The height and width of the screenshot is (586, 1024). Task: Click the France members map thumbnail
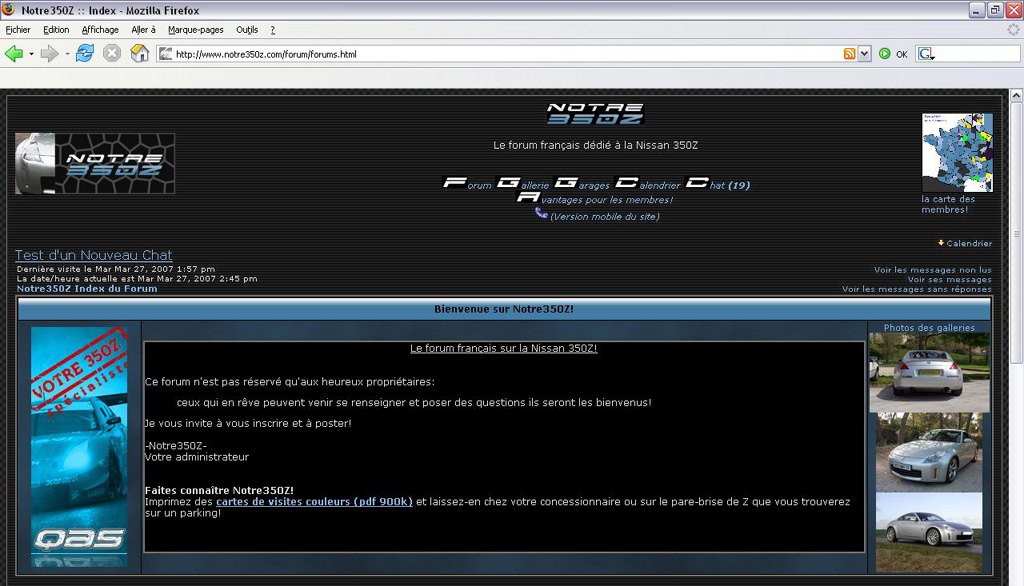coord(957,153)
